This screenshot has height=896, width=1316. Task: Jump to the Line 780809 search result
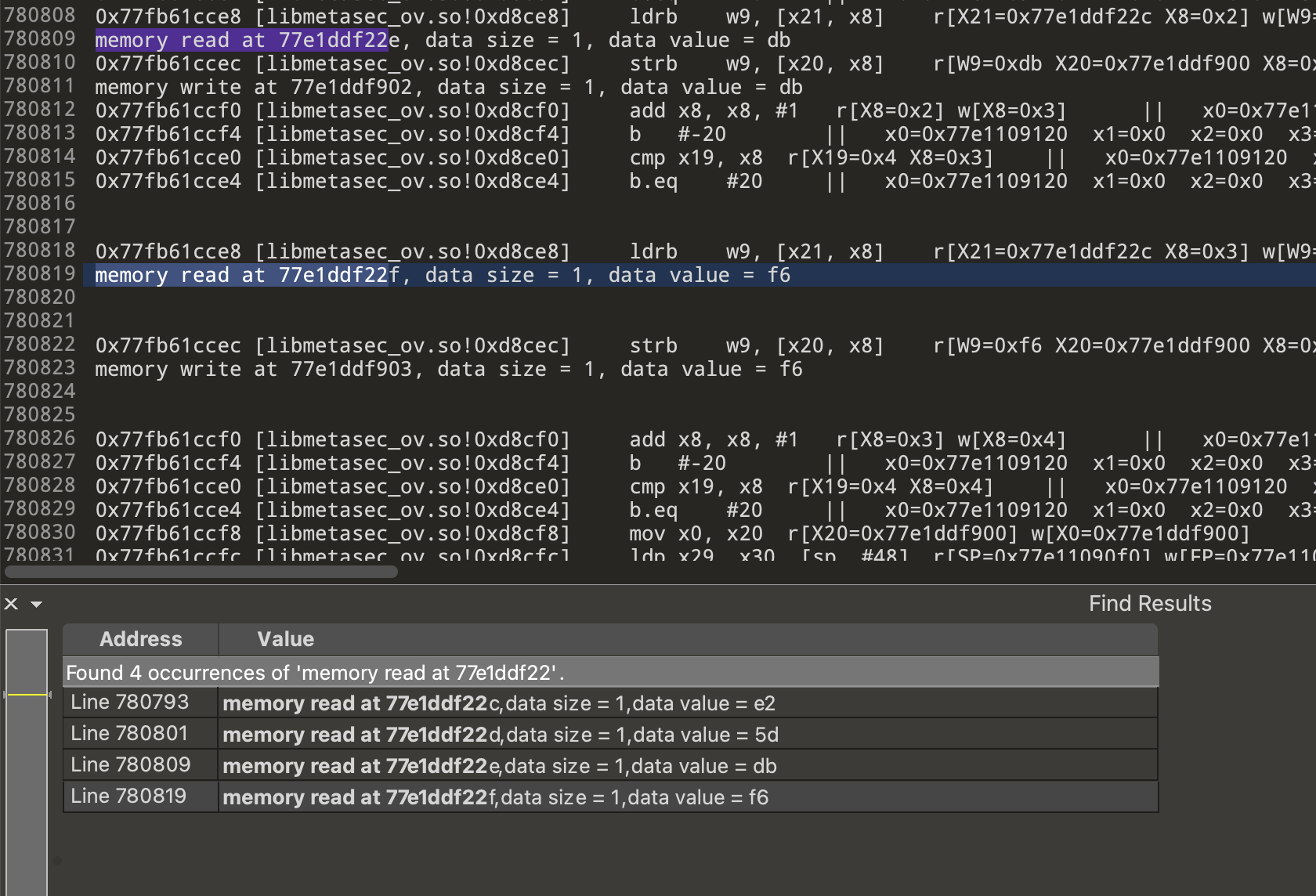point(130,765)
